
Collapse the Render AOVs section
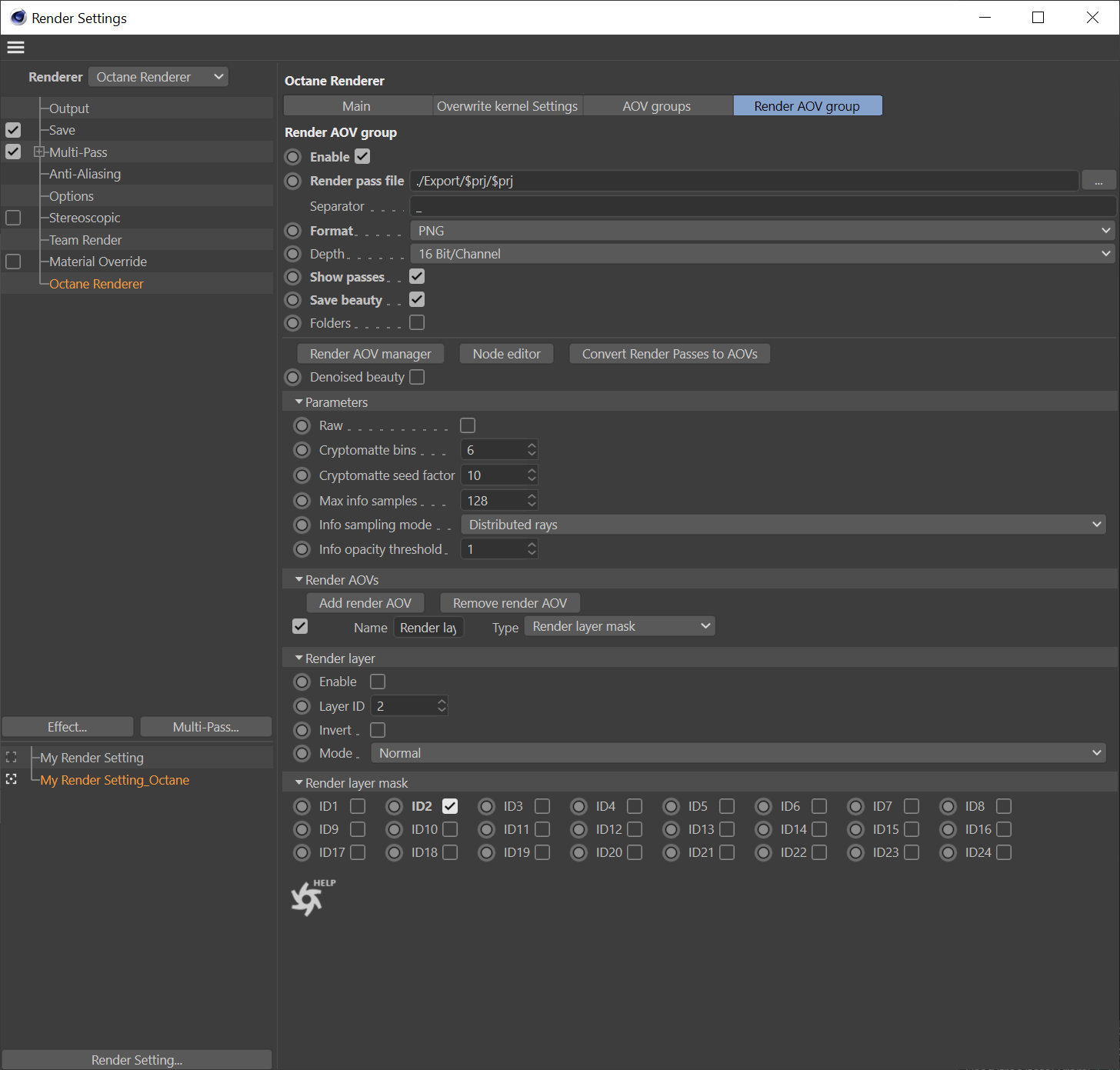tap(299, 579)
